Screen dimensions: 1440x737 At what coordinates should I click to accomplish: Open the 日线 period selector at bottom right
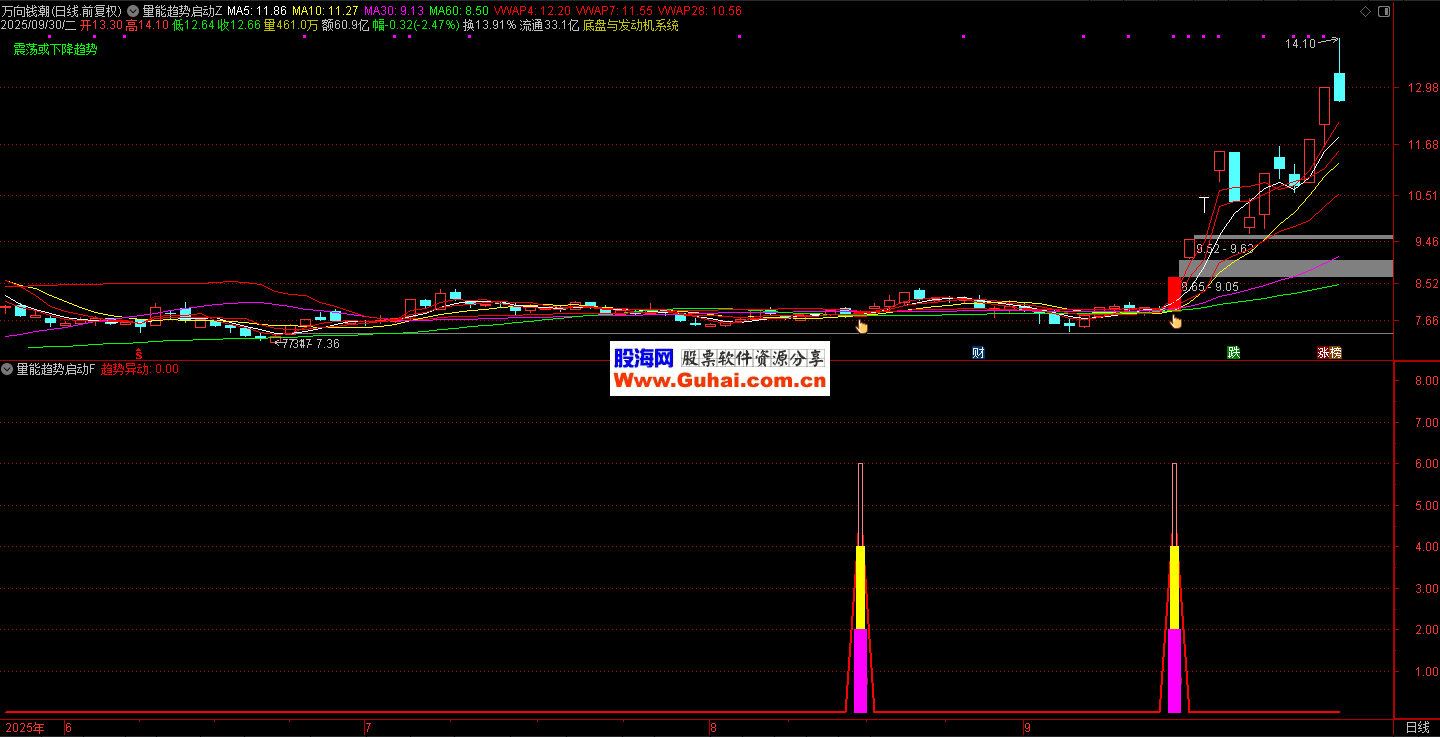pyautogui.click(x=1417, y=728)
